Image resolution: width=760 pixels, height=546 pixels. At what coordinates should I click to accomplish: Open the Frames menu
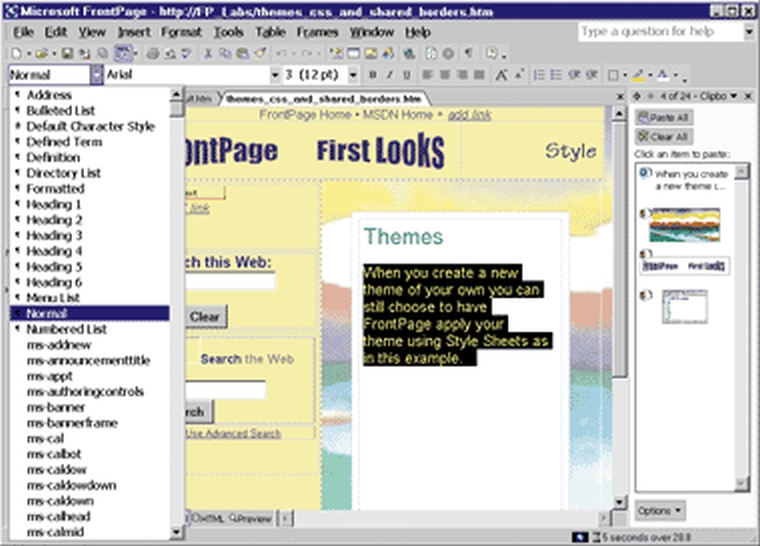click(x=317, y=32)
